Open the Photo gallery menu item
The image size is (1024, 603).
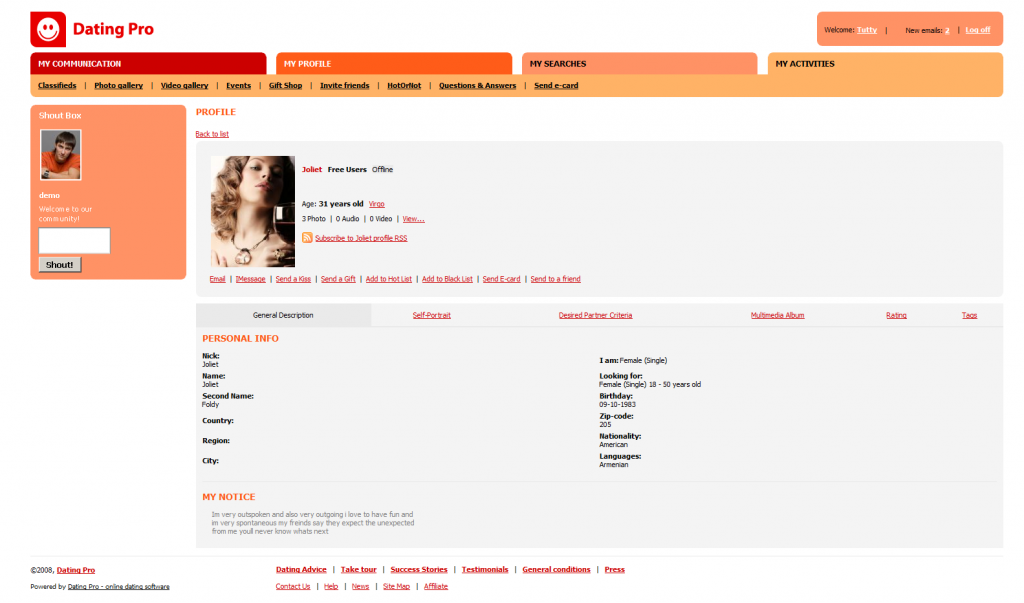119,85
